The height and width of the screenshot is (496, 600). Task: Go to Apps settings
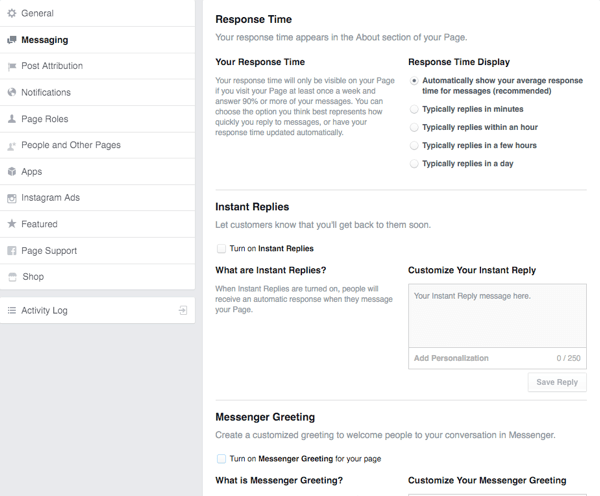pos(97,171)
